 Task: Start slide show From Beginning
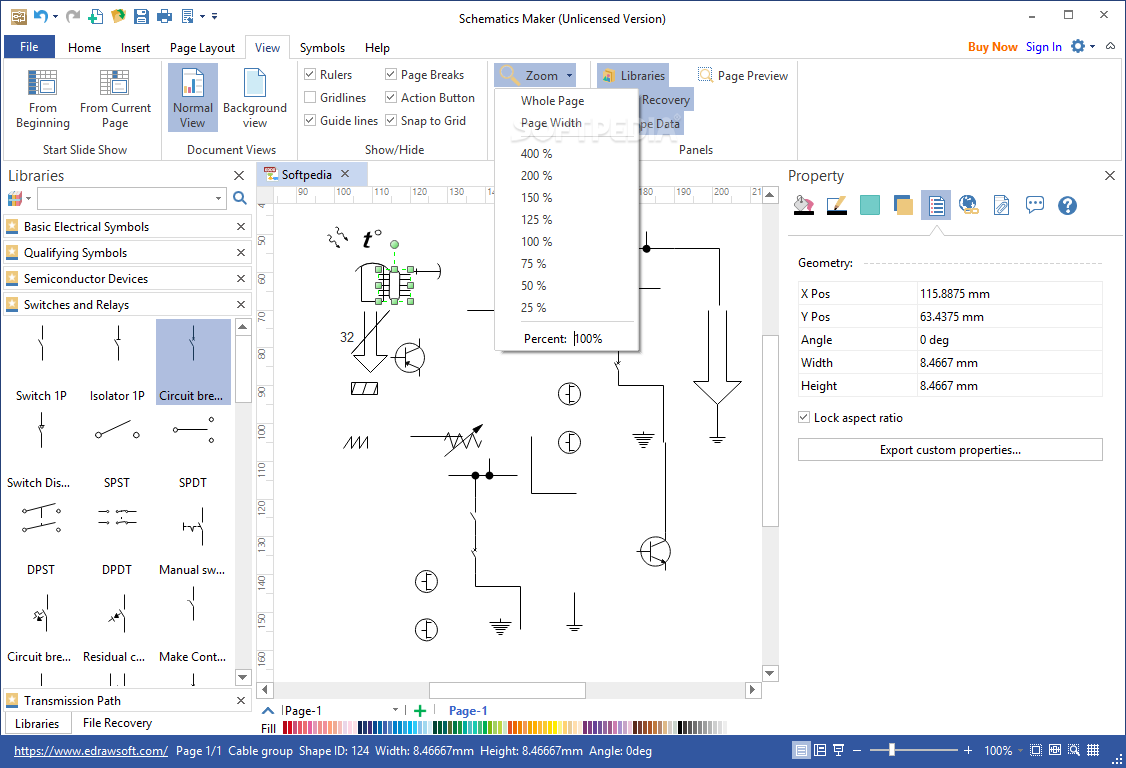point(42,100)
